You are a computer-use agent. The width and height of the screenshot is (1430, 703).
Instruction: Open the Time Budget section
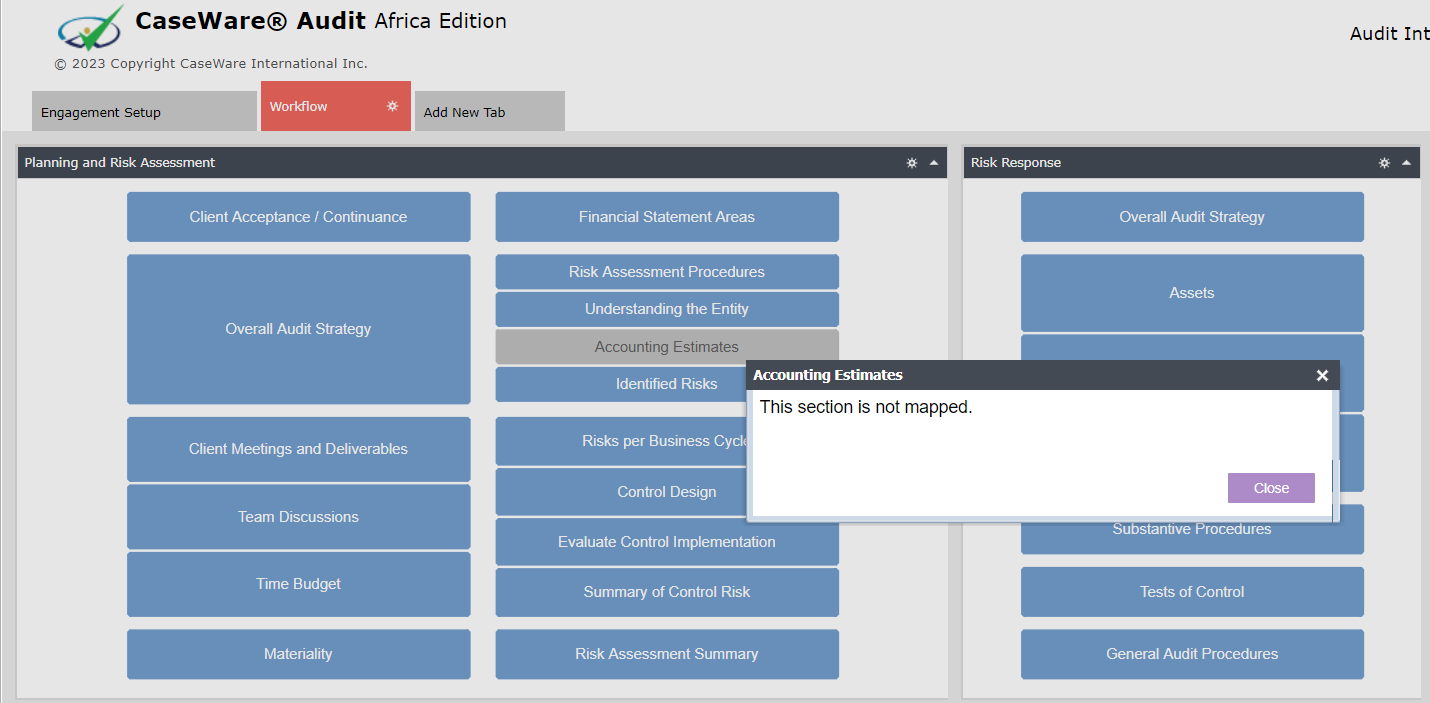point(298,584)
